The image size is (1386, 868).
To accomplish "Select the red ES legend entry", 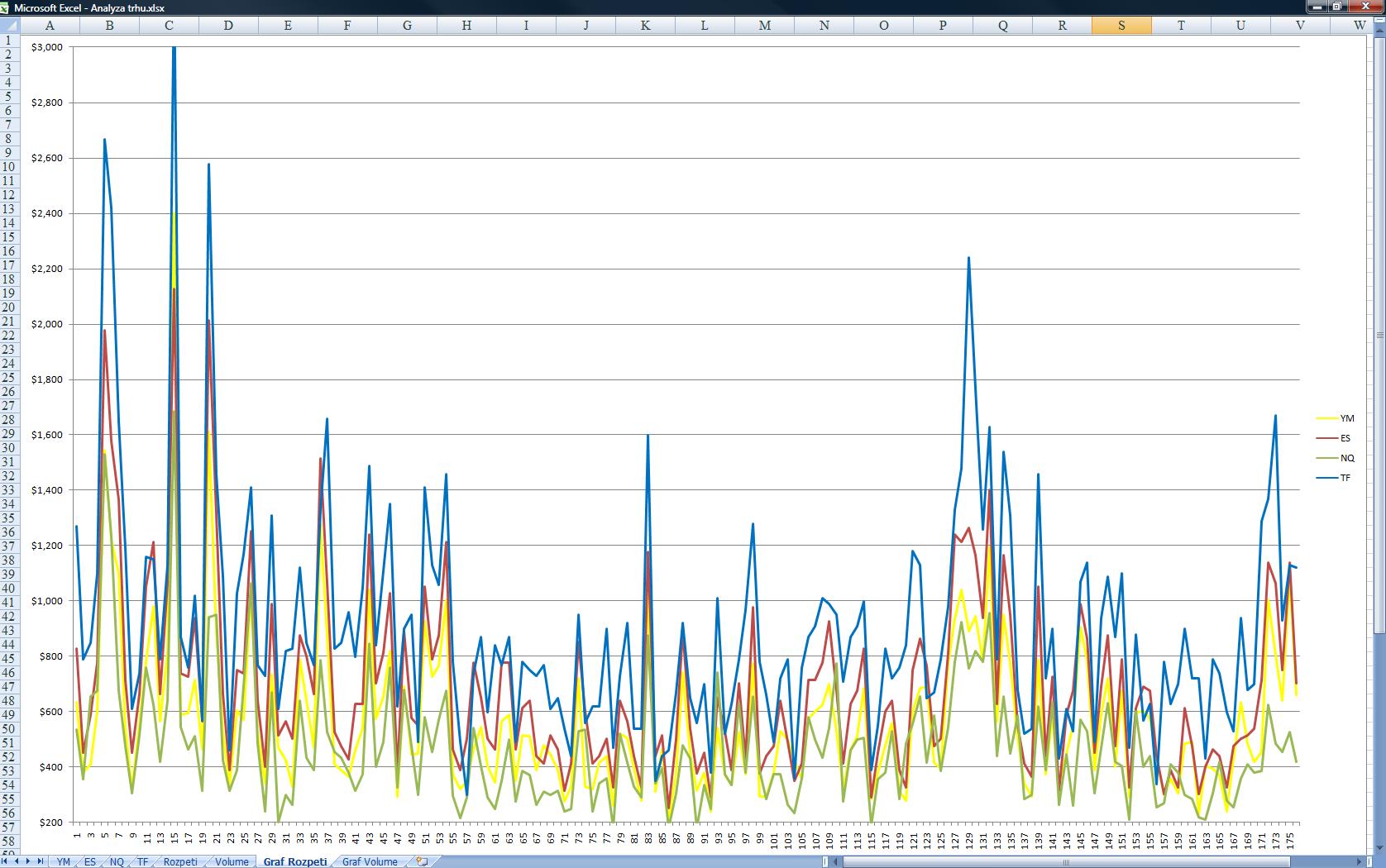I will (1334, 438).
